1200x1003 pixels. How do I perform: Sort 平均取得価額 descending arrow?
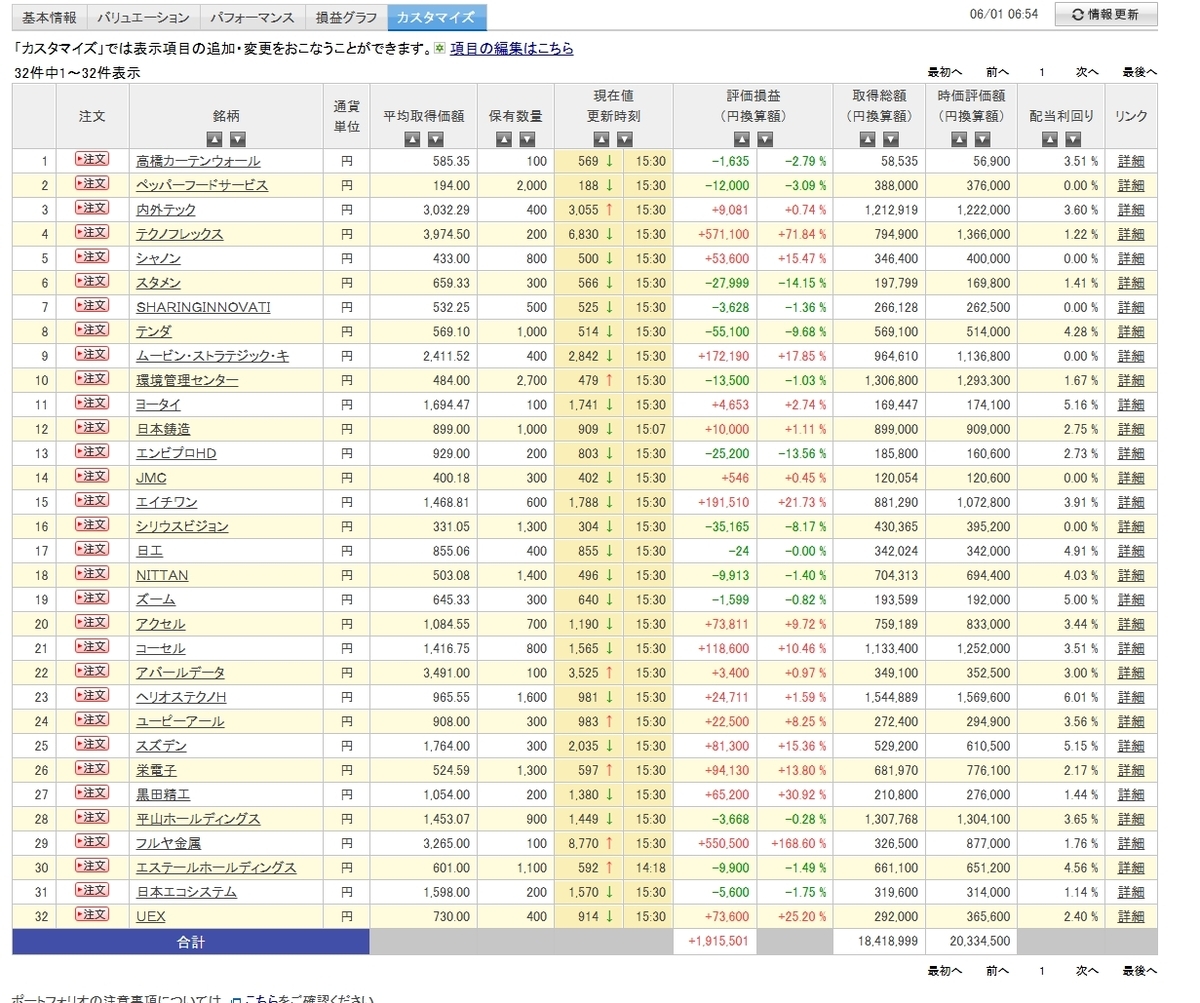(434, 140)
